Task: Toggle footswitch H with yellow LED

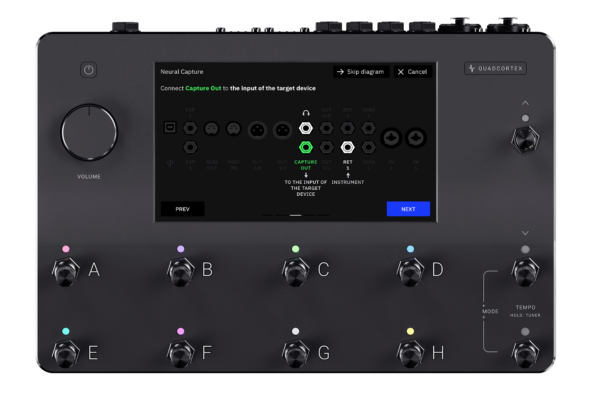Action: pos(409,352)
